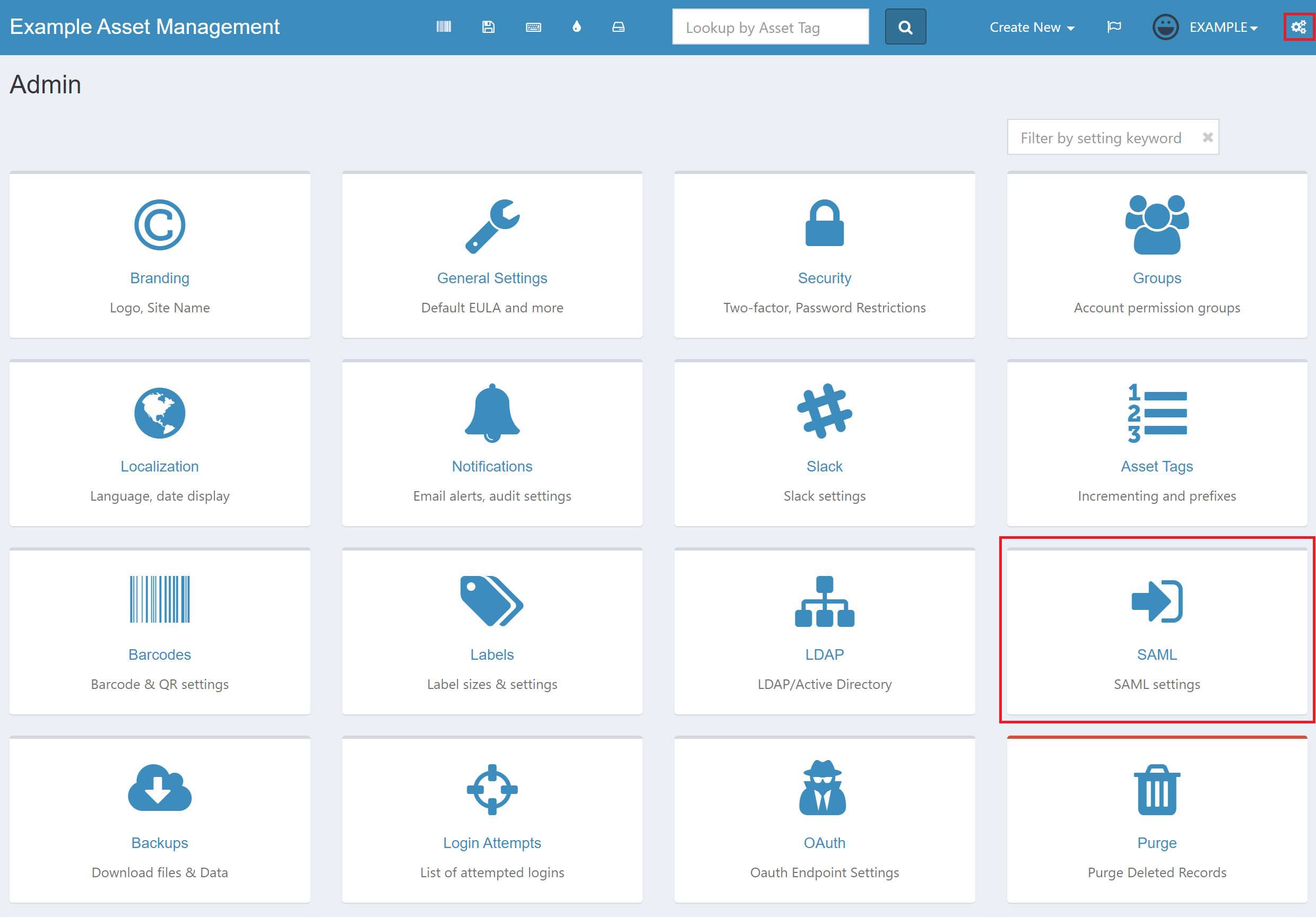The image size is (1316, 917).
Task: Click the Example Asset Management title
Action: (144, 27)
